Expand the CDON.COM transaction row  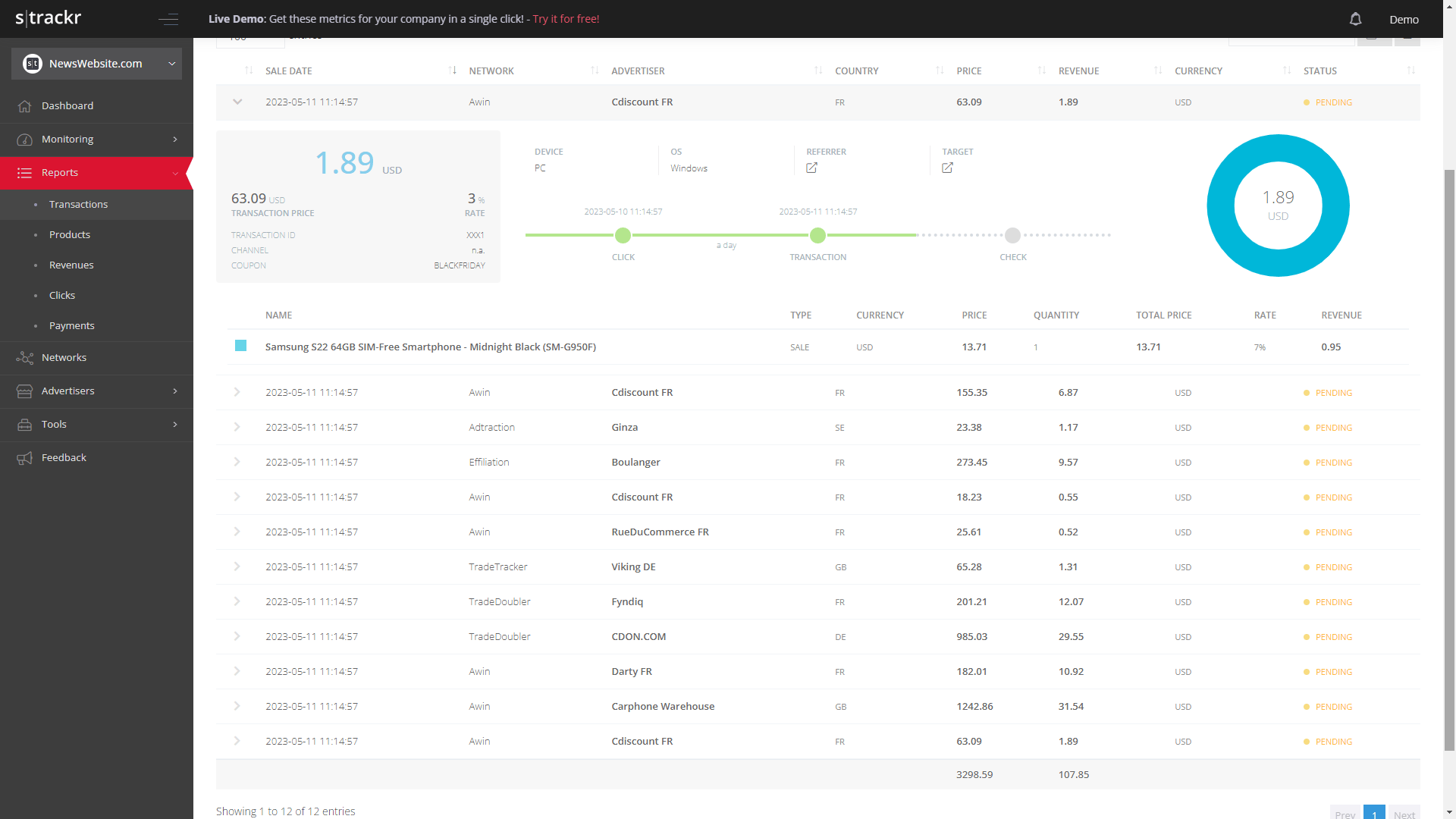pos(237,636)
